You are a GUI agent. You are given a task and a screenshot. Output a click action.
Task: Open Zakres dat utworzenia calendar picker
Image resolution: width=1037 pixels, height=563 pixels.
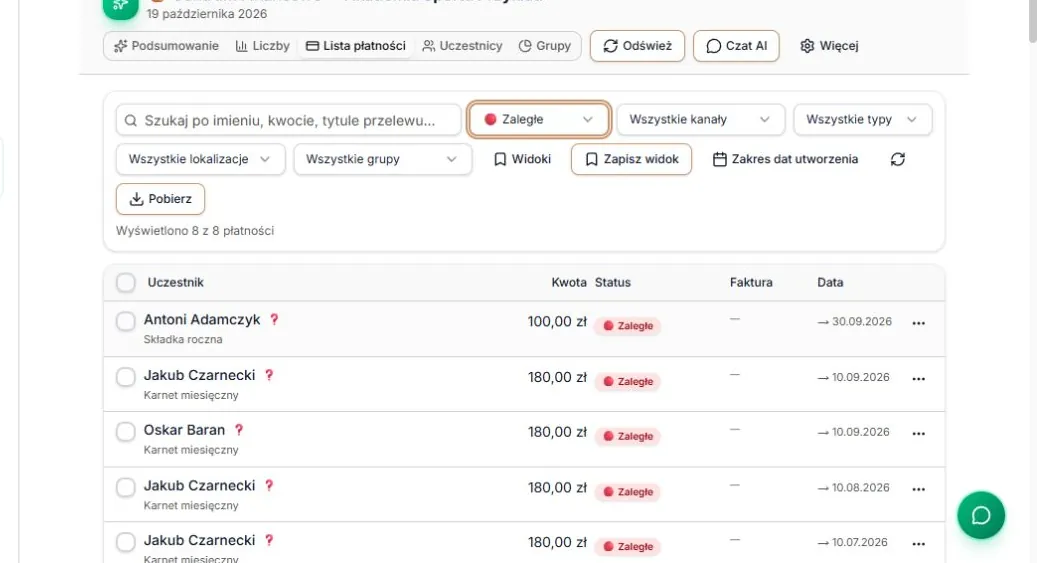pyautogui.click(x=786, y=159)
